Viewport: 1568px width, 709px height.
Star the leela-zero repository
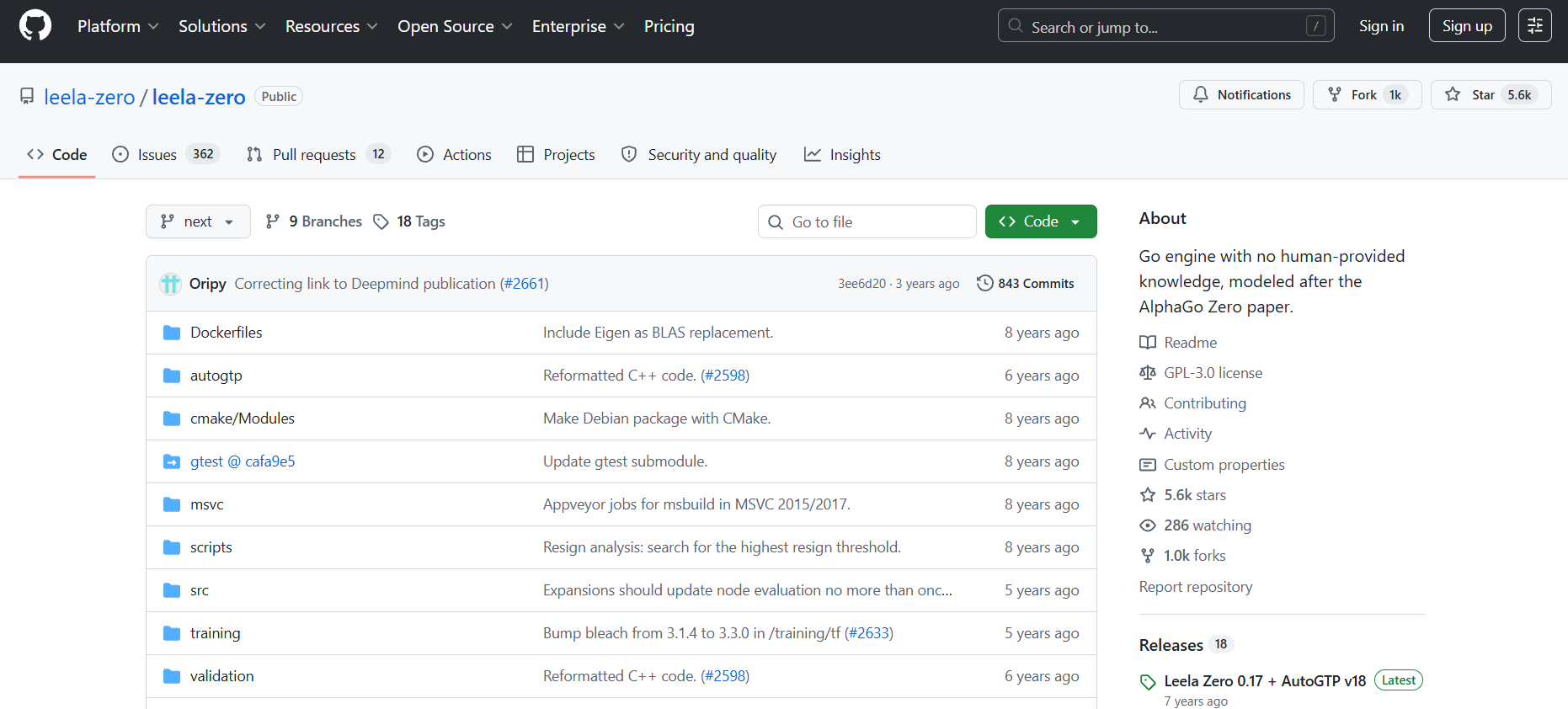1491,95
